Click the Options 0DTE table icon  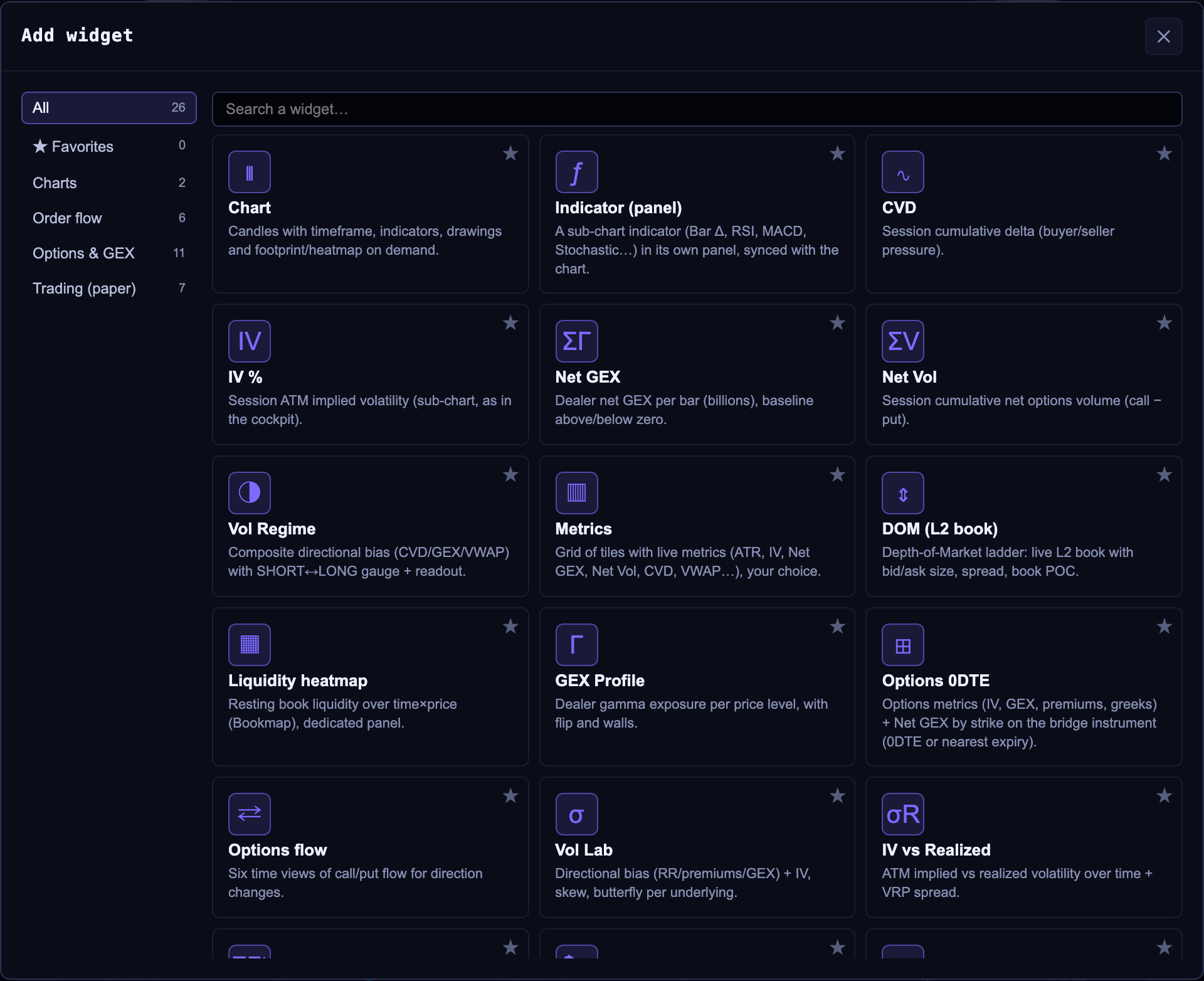(x=903, y=645)
